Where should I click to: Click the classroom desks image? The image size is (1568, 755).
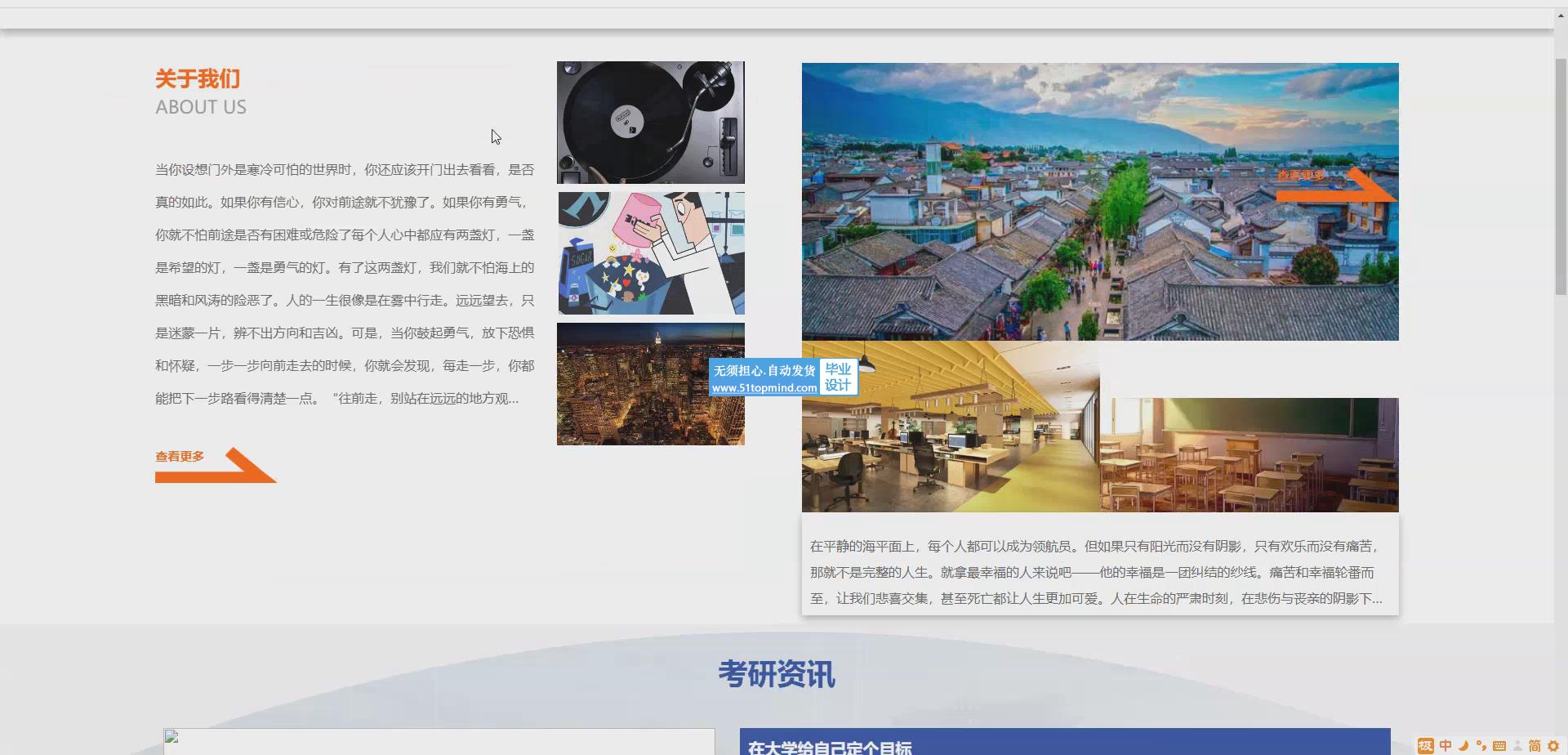click(1249, 455)
